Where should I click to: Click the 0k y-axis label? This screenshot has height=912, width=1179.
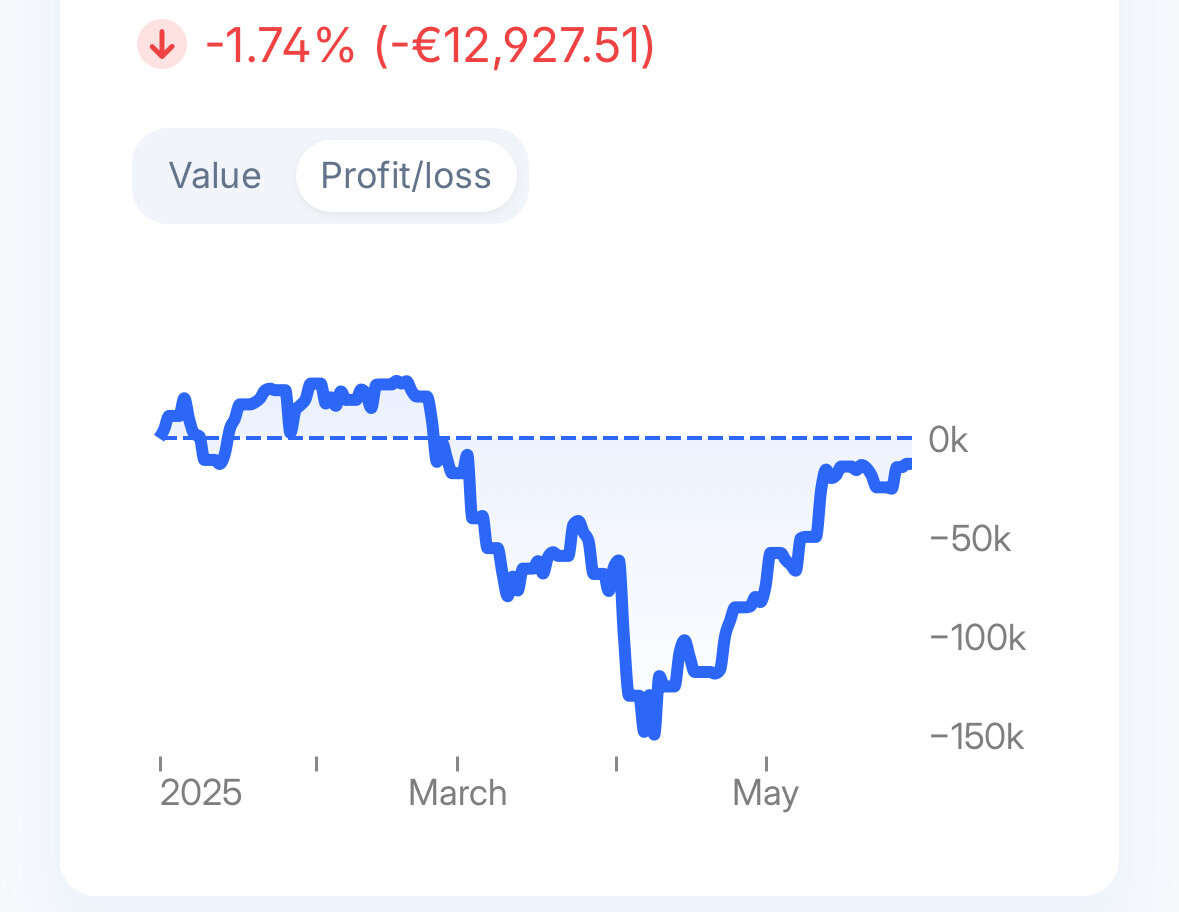click(948, 440)
